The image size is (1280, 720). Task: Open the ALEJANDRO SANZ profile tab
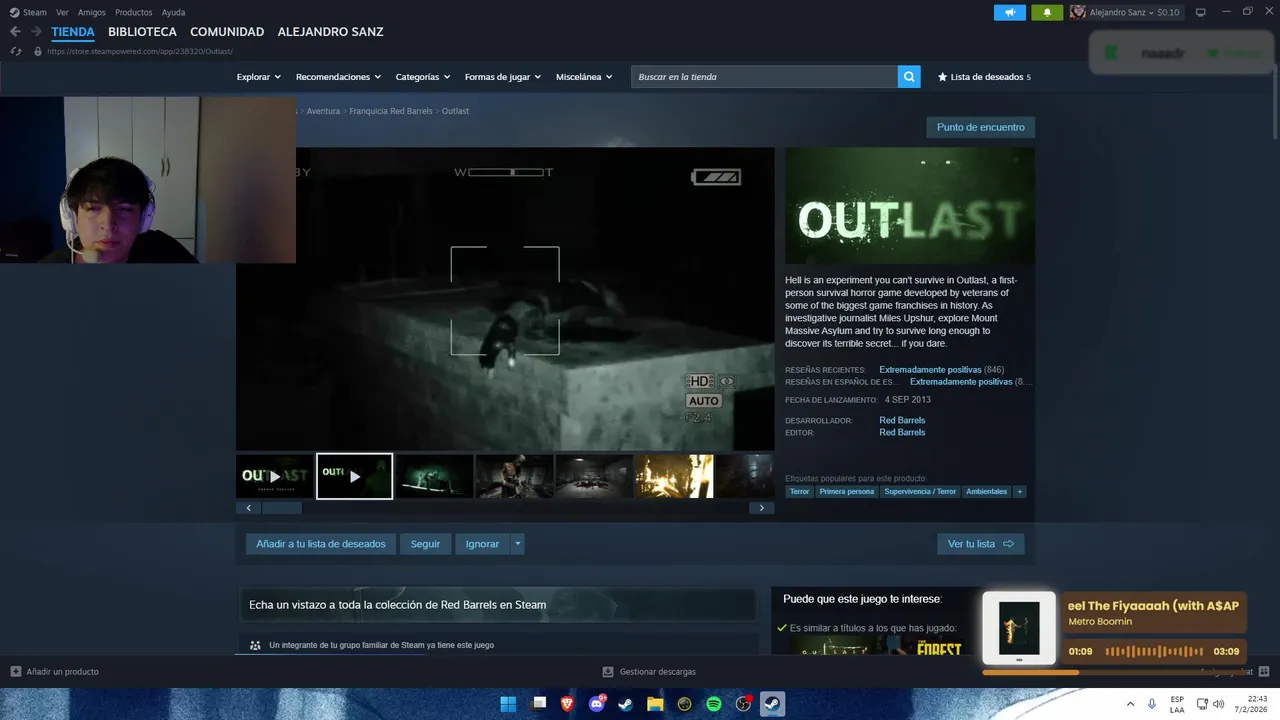click(330, 32)
